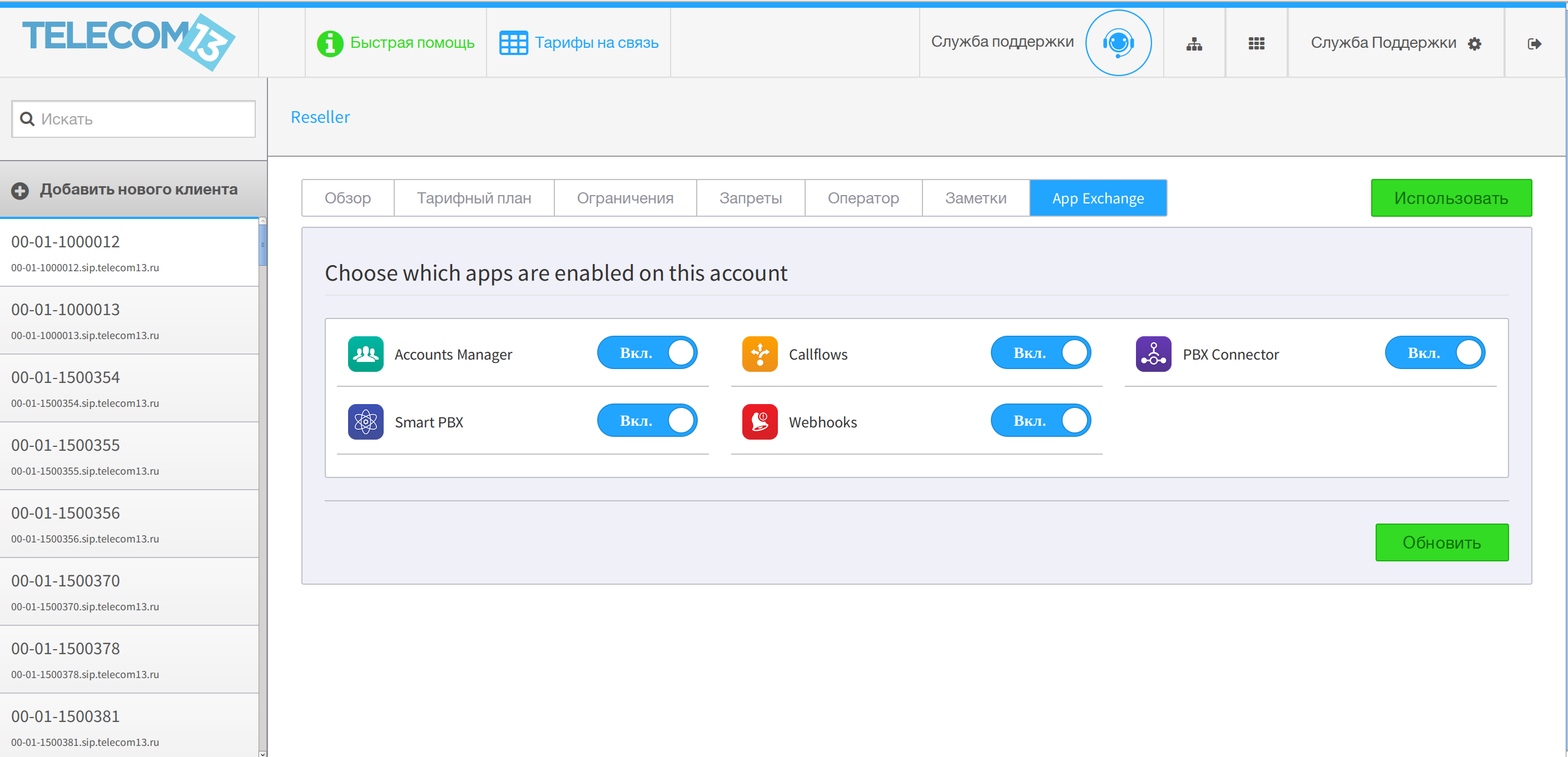Switch off PBX Connector toggle

tap(1435, 353)
